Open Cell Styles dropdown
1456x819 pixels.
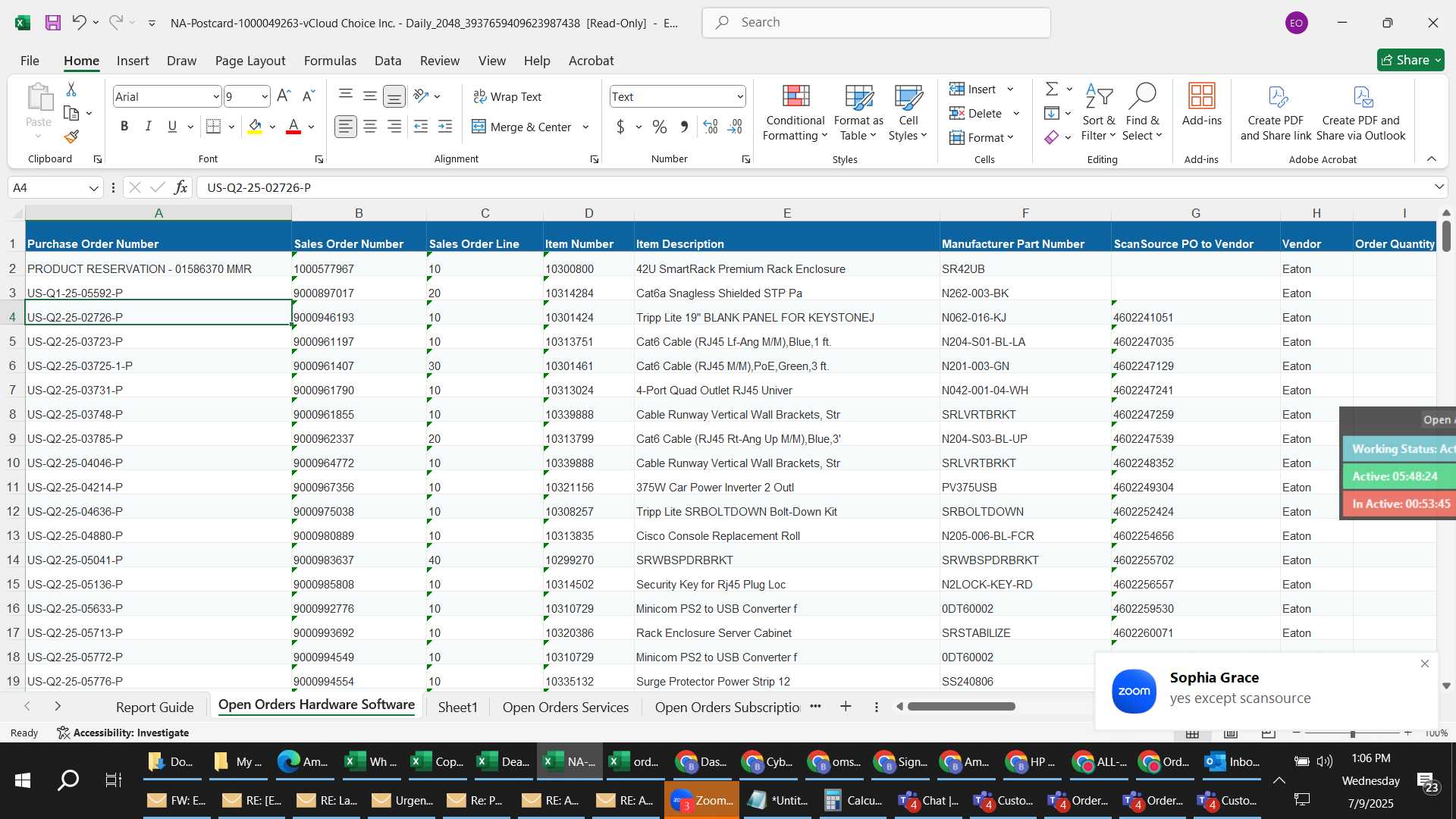coord(908,112)
